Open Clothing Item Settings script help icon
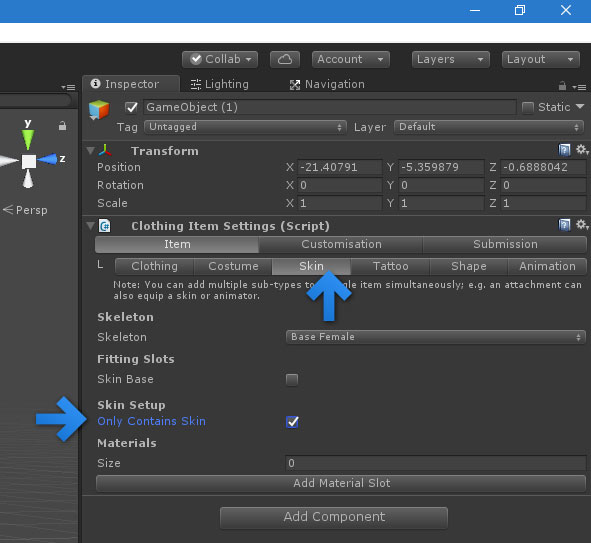591x543 pixels. pyautogui.click(x=564, y=225)
